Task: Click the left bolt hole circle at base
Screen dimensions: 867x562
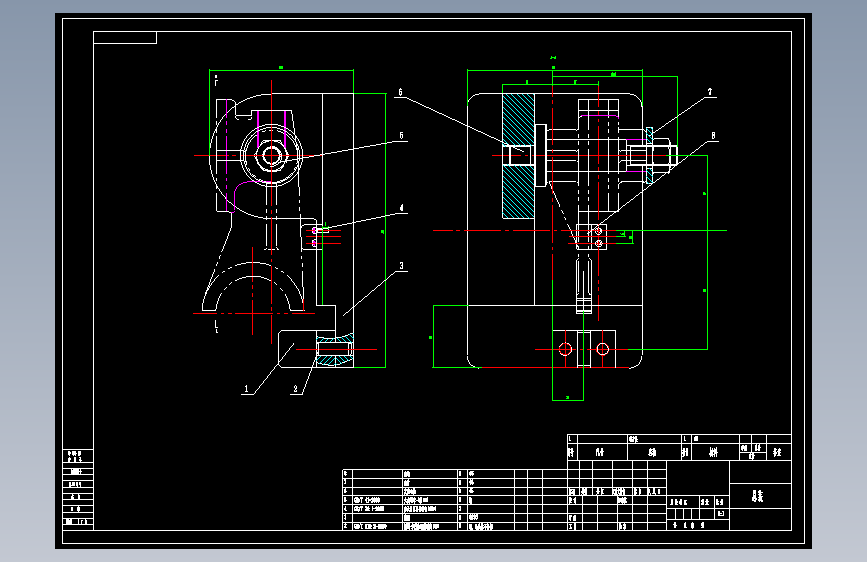Action: pos(565,349)
